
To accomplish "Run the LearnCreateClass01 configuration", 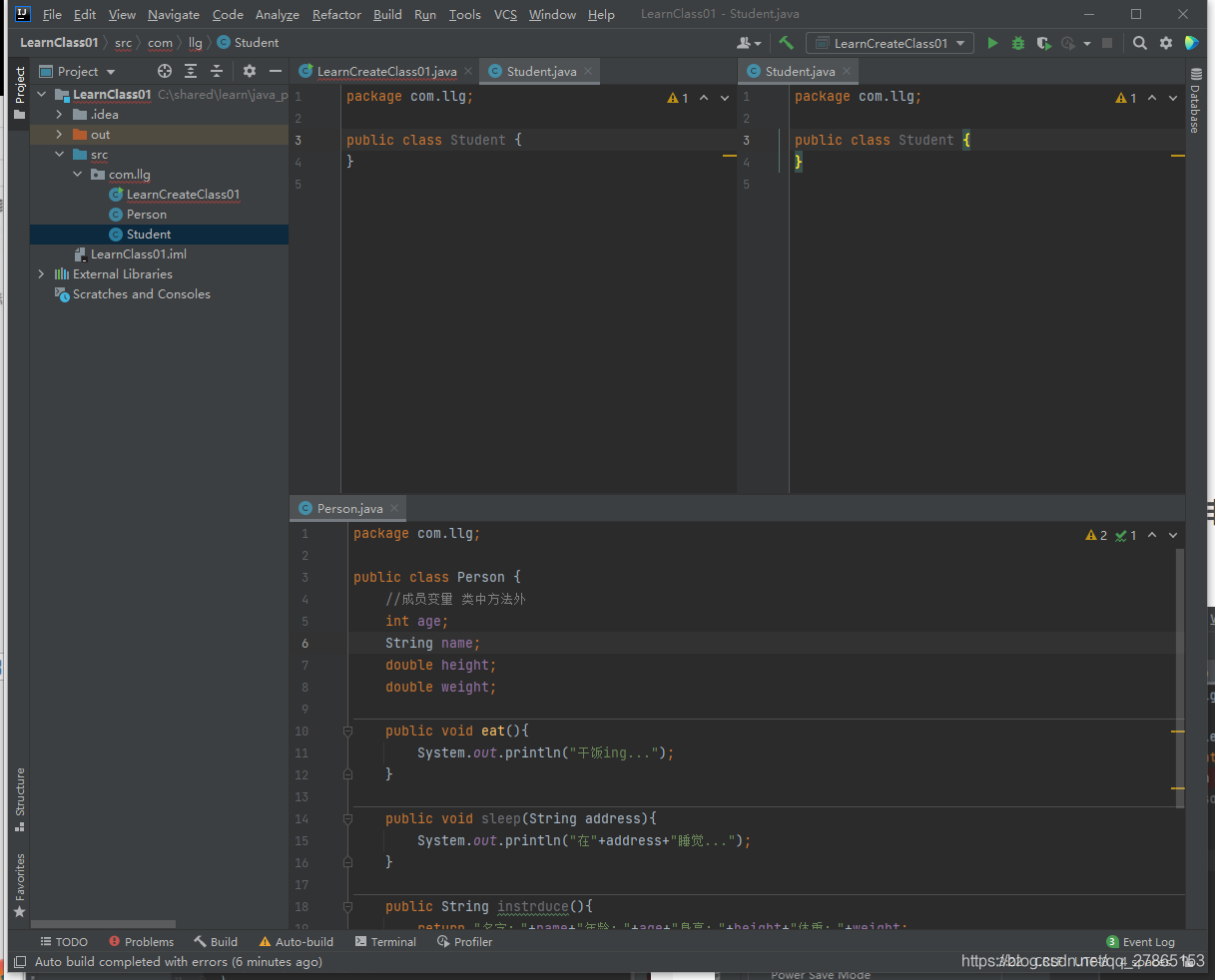I will click(x=992, y=43).
